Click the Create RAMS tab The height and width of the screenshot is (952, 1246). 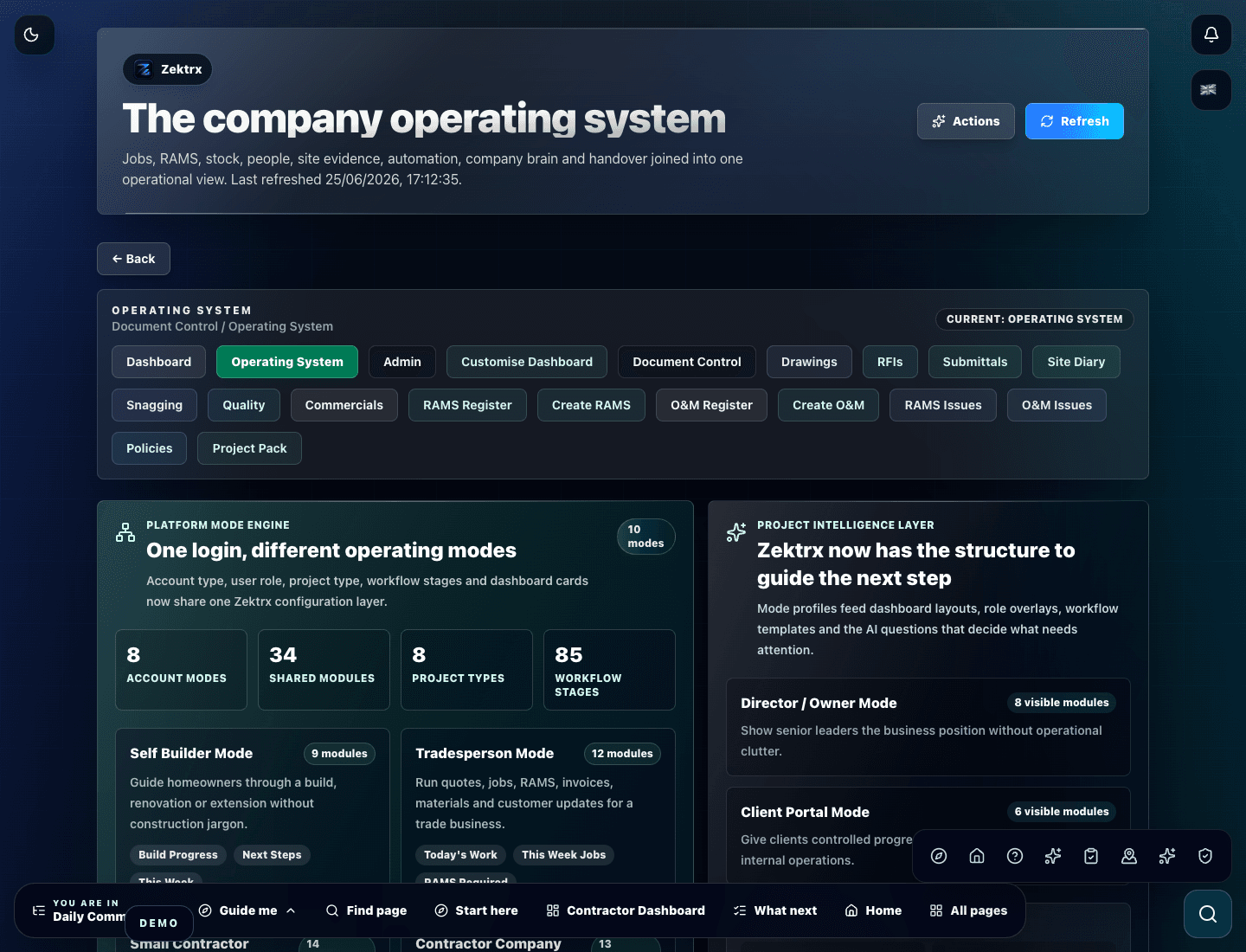click(591, 405)
